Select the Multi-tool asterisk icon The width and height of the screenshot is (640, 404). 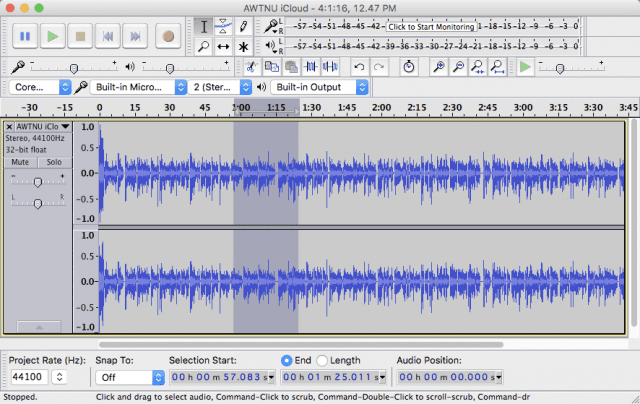[243, 46]
